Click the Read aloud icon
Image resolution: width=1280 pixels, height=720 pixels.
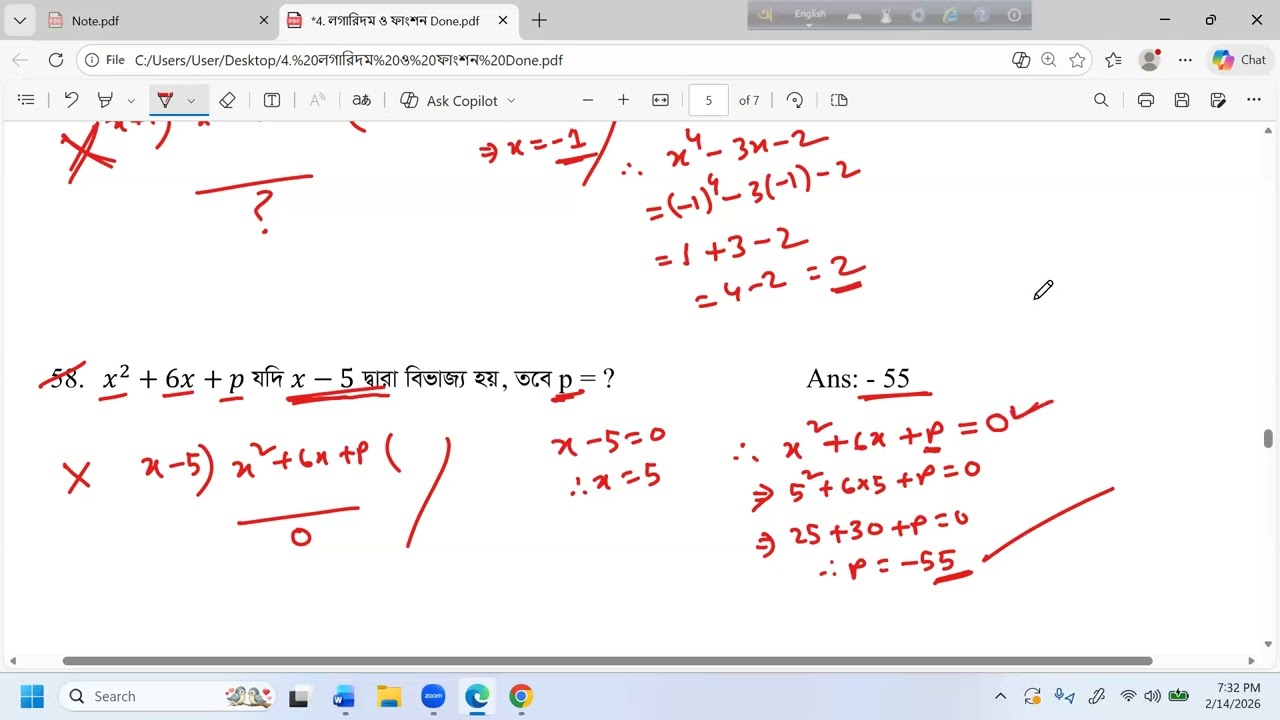coord(317,100)
